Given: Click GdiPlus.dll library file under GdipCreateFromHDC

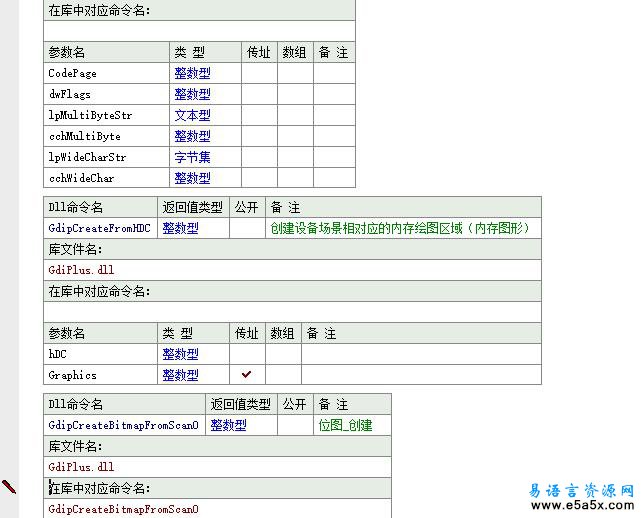Looking at the screenshot, I should (81, 269).
